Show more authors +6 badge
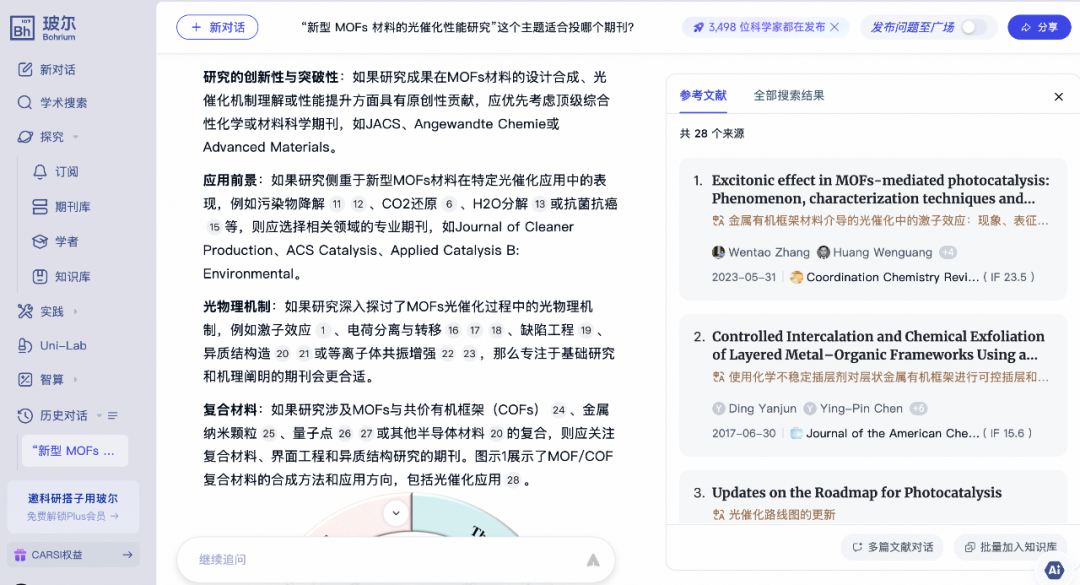Viewport: 1080px width, 585px height. 918,409
